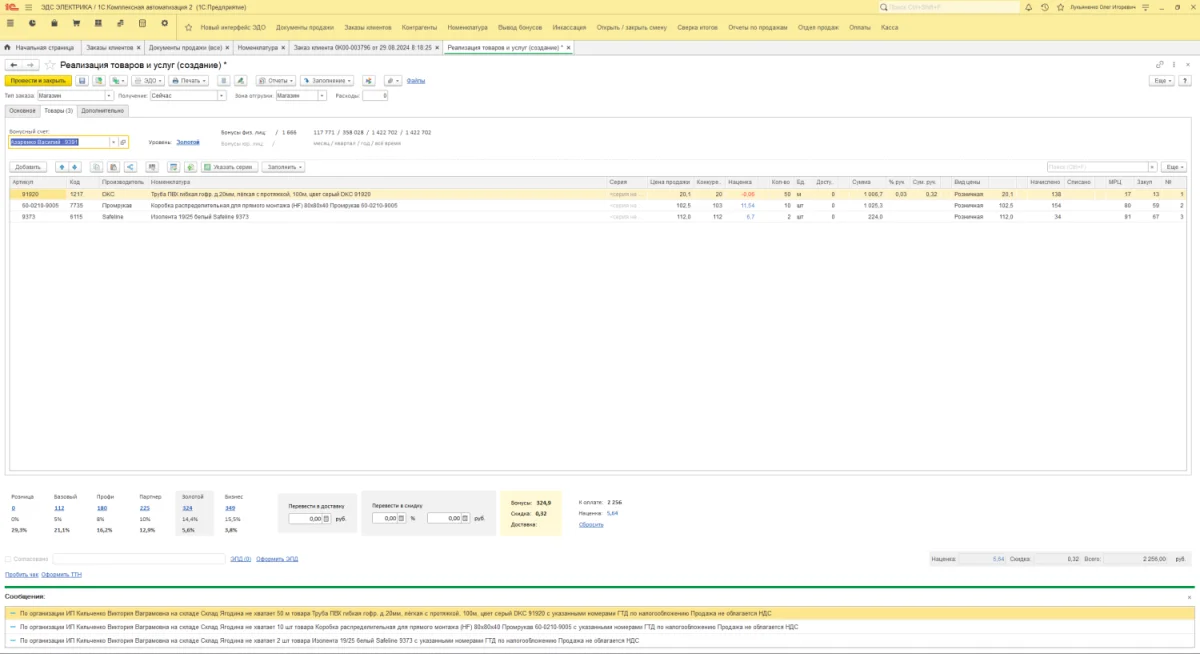Image resolution: width=1200 pixels, height=654 pixels.
Task: Click the favorites star next to document title
Action: (x=50, y=65)
